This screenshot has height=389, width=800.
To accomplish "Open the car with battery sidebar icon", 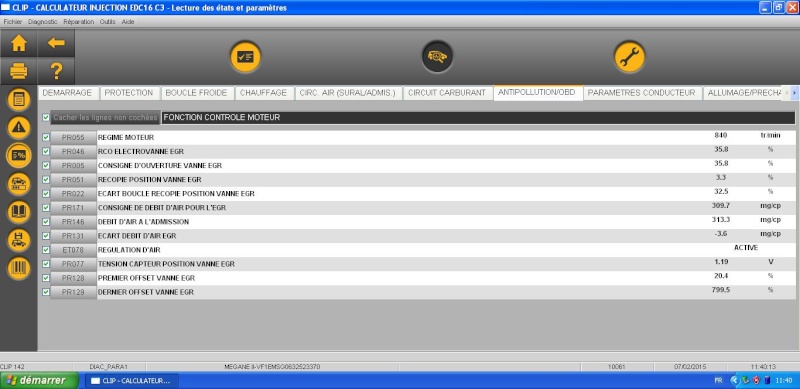I will point(19,184).
